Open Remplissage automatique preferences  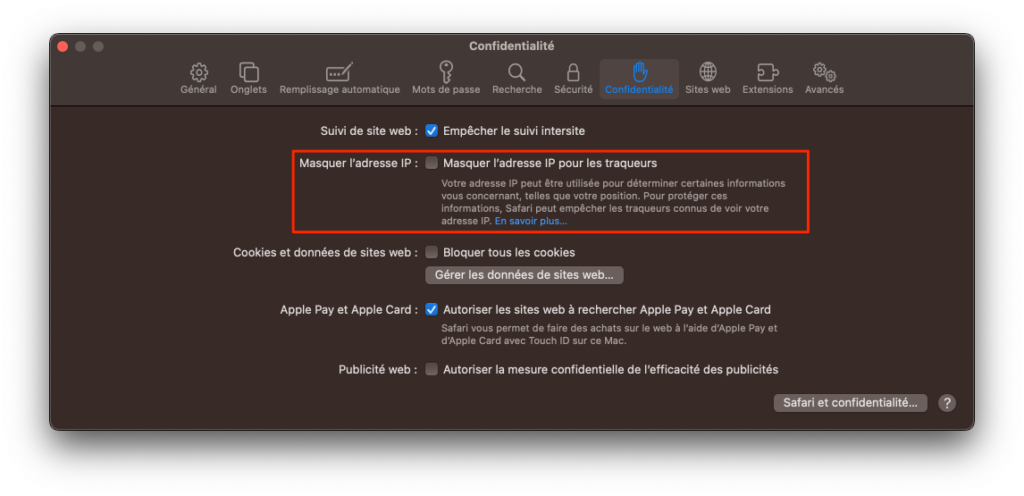click(340, 79)
